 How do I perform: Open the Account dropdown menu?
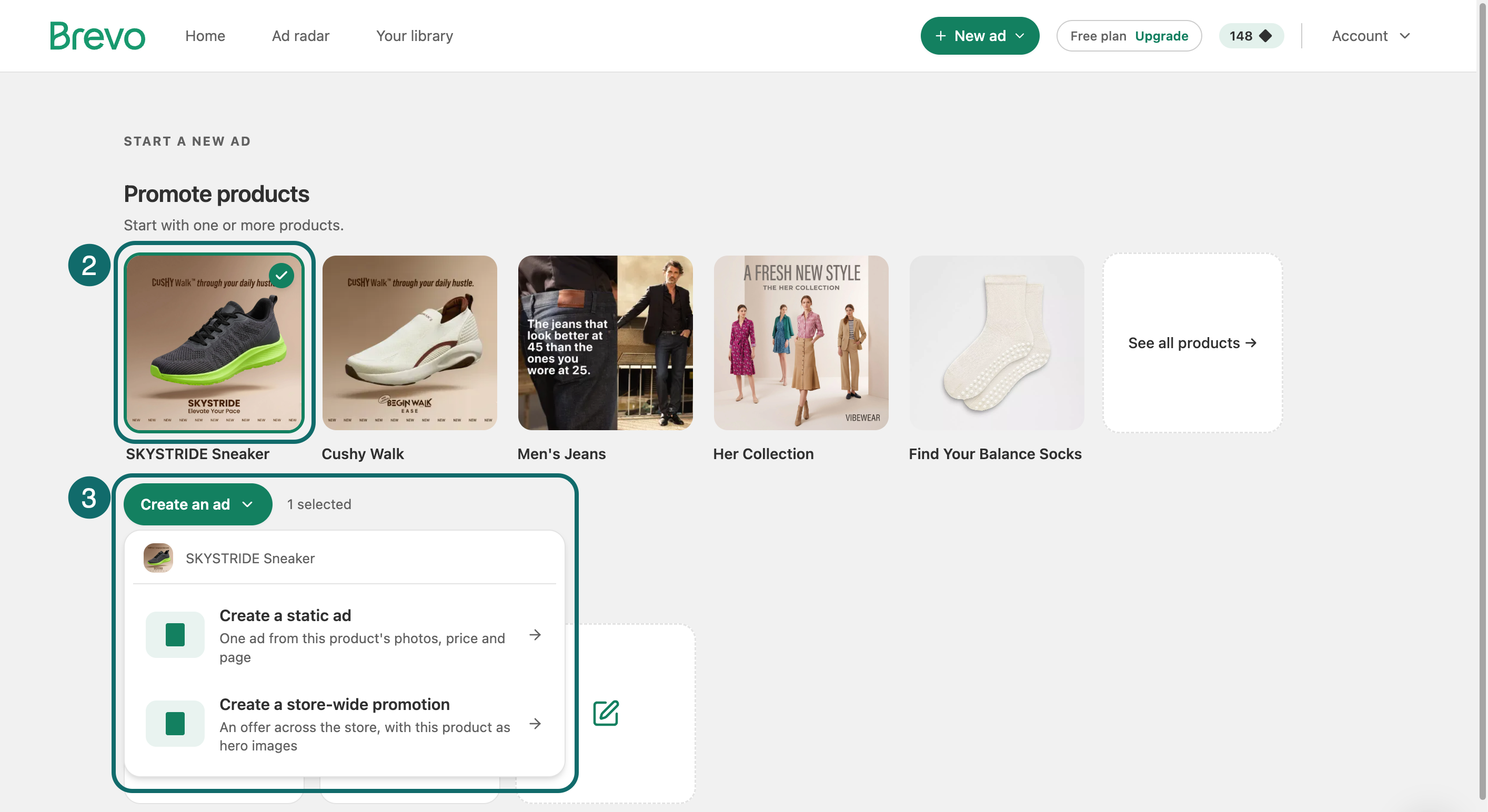click(1371, 36)
